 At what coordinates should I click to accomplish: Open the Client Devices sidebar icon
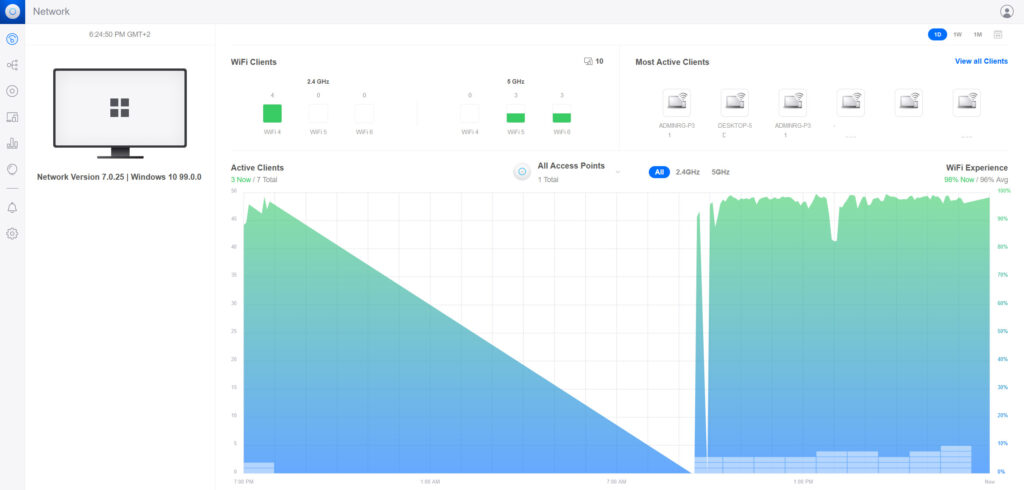12,117
